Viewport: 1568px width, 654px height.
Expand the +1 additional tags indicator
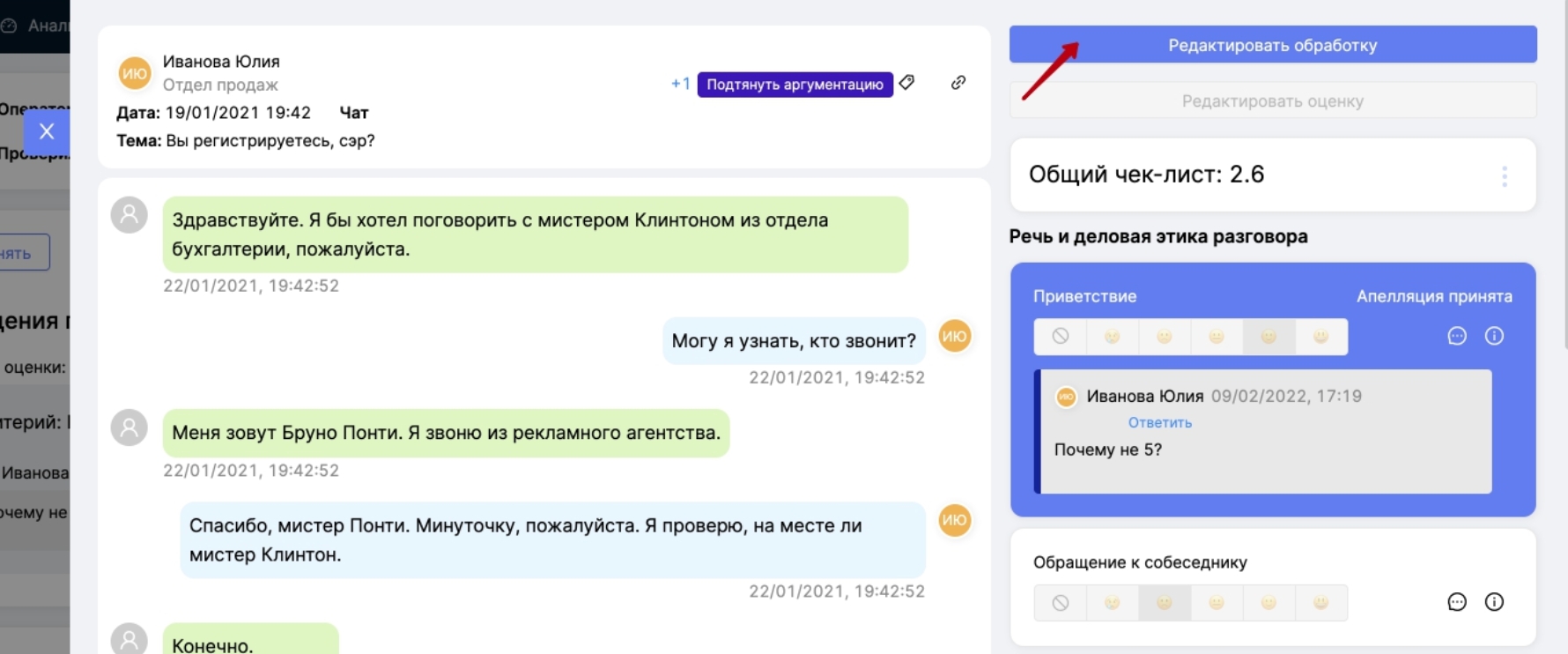[x=680, y=84]
